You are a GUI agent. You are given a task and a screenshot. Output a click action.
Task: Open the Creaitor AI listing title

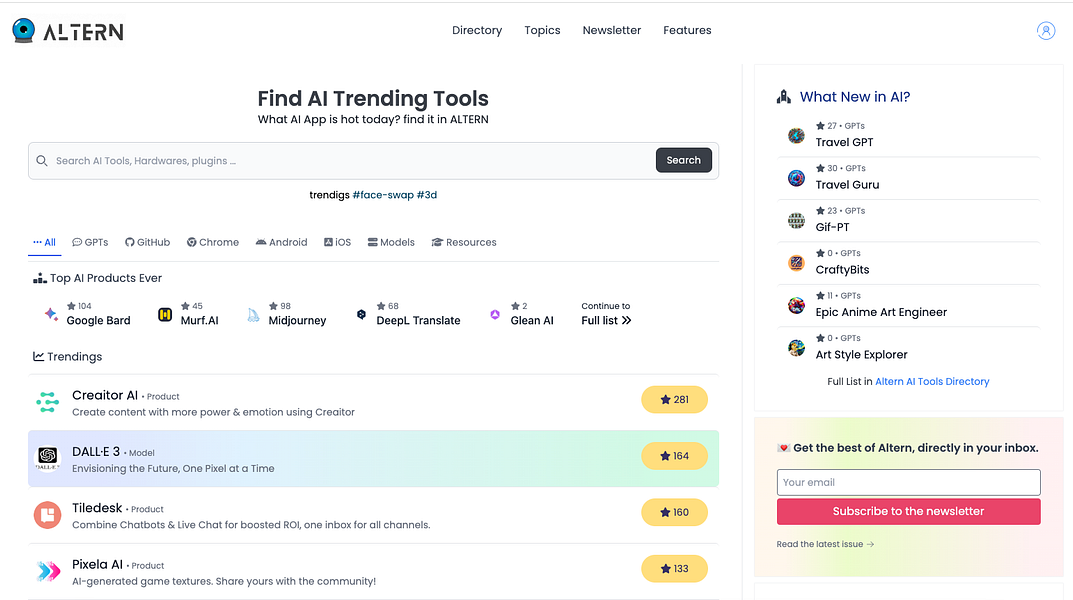105,395
